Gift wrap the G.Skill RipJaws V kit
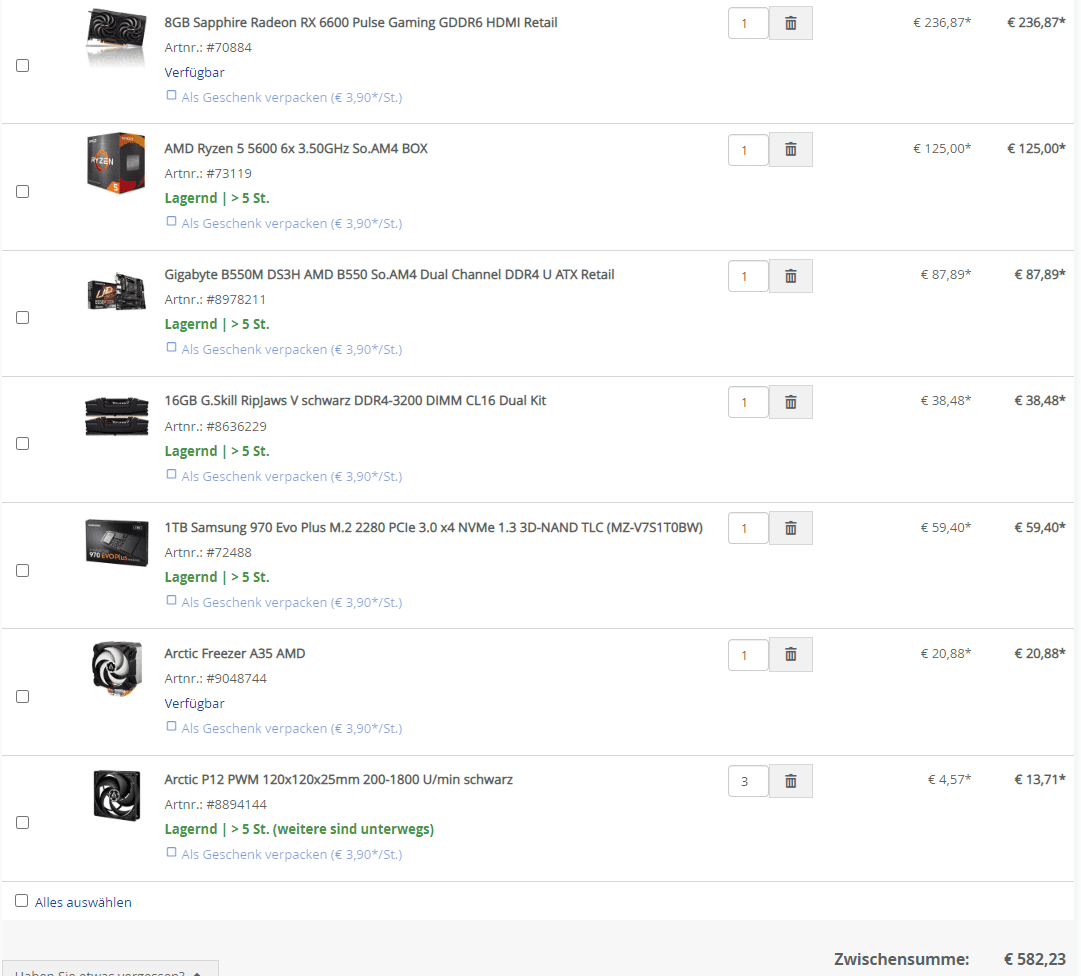 pyautogui.click(x=172, y=474)
